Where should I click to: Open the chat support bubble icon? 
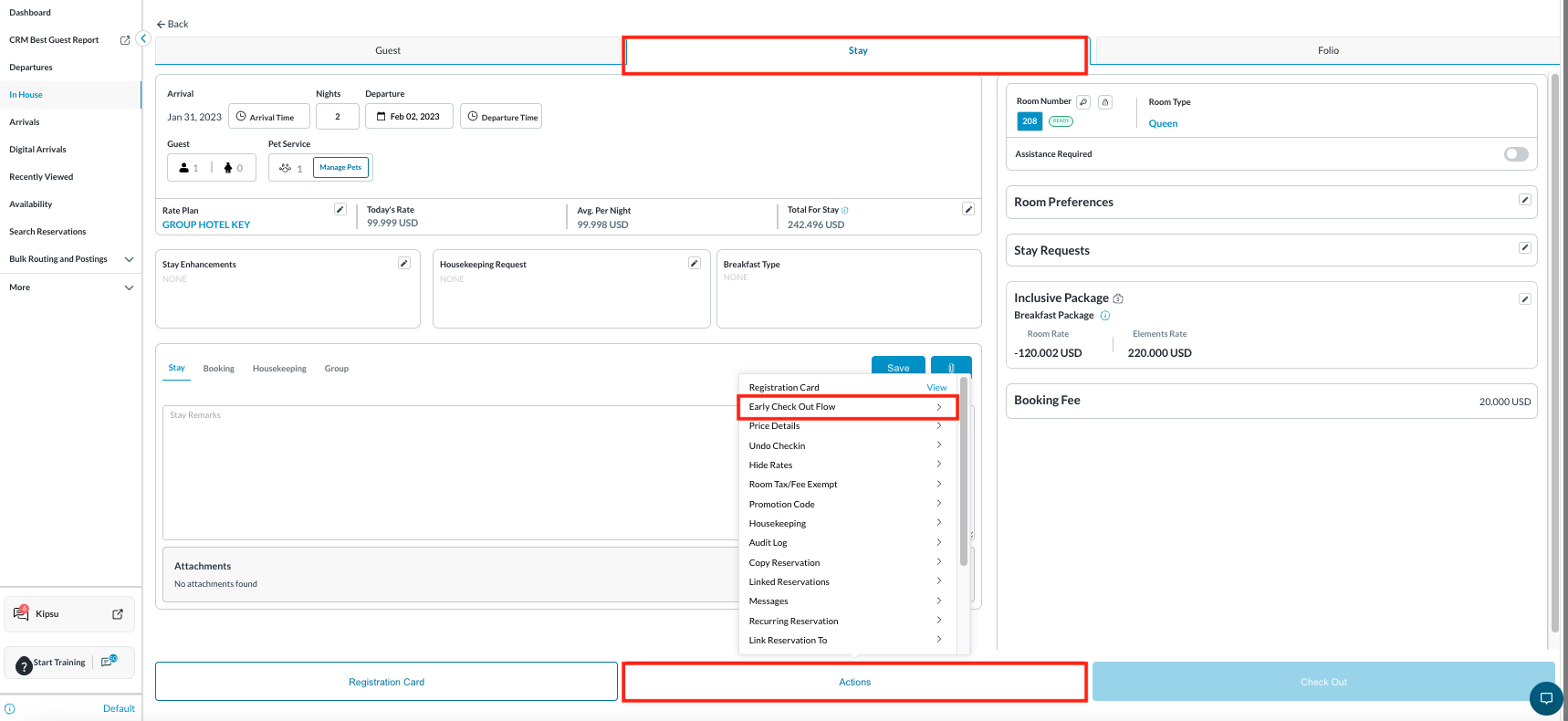[1546, 698]
